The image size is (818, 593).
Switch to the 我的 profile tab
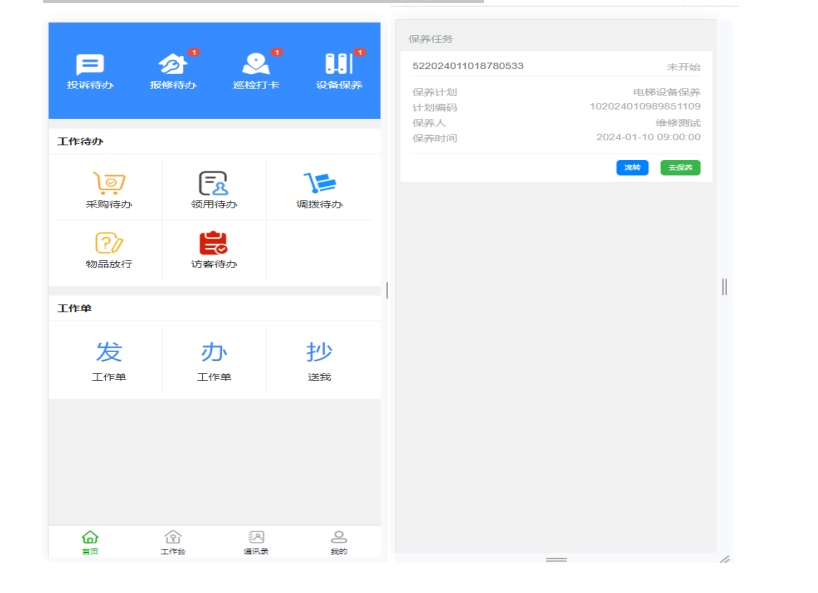coord(339,542)
